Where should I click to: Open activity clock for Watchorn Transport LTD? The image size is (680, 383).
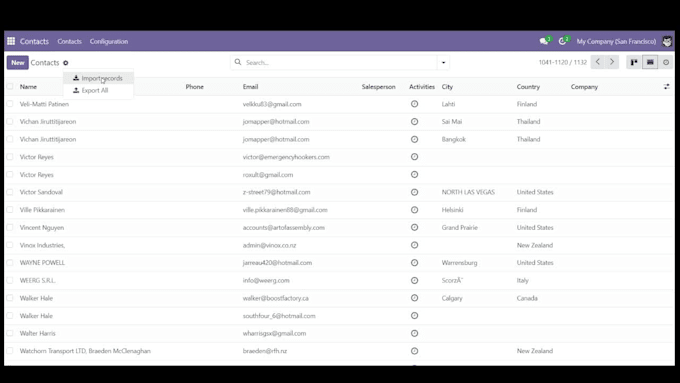[415, 351]
